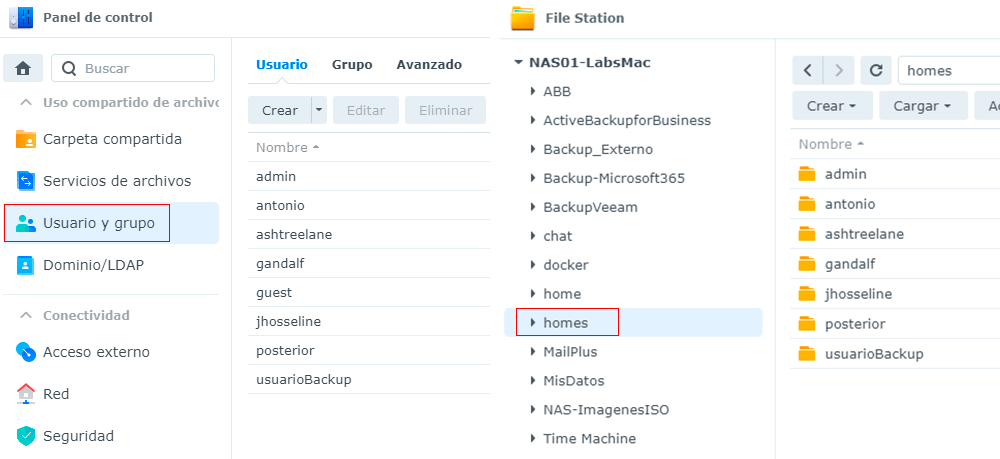Click the home icon in Panel de control
1000x459 pixels.
tap(23, 68)
